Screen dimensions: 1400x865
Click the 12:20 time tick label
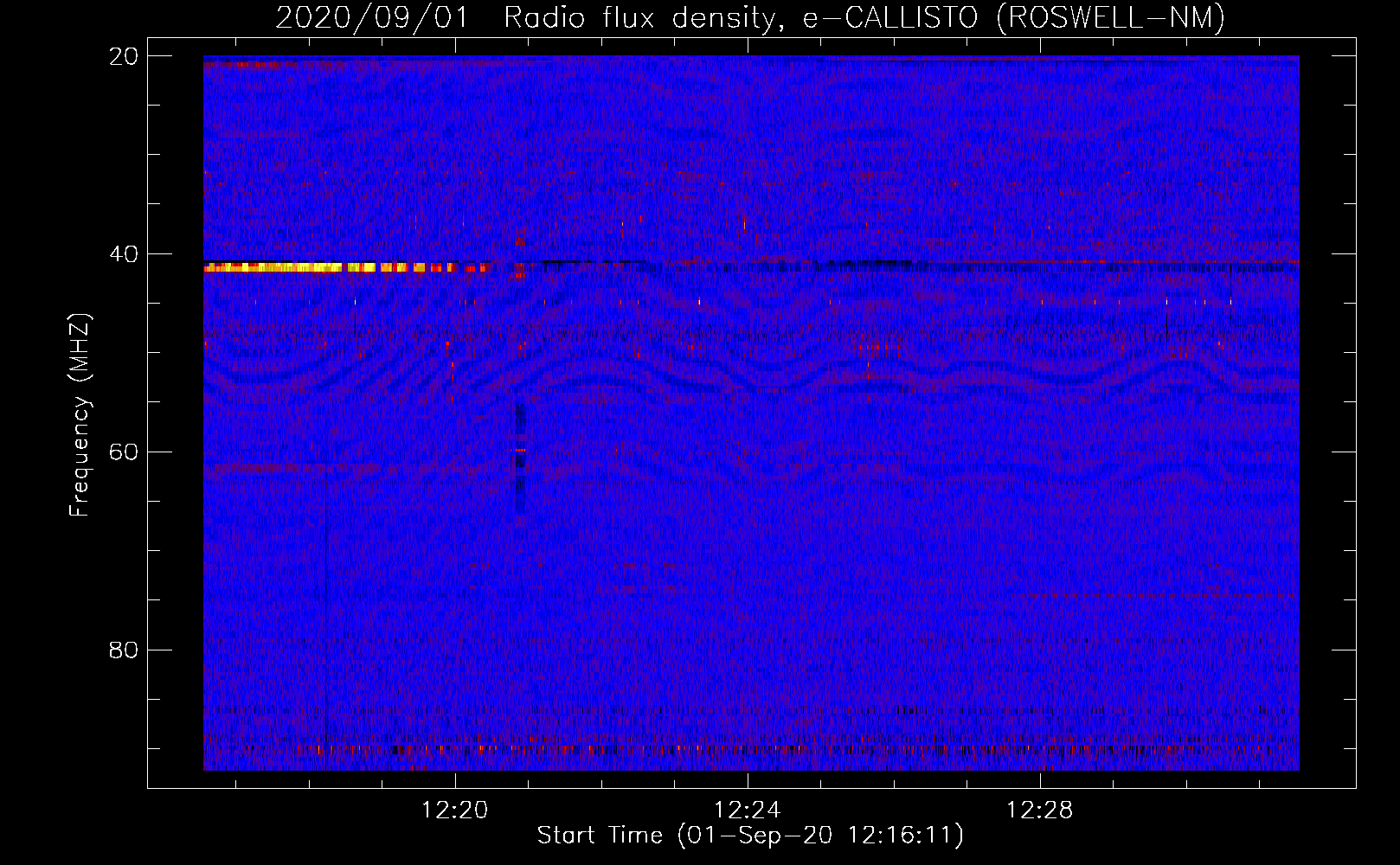coord(455,811)
